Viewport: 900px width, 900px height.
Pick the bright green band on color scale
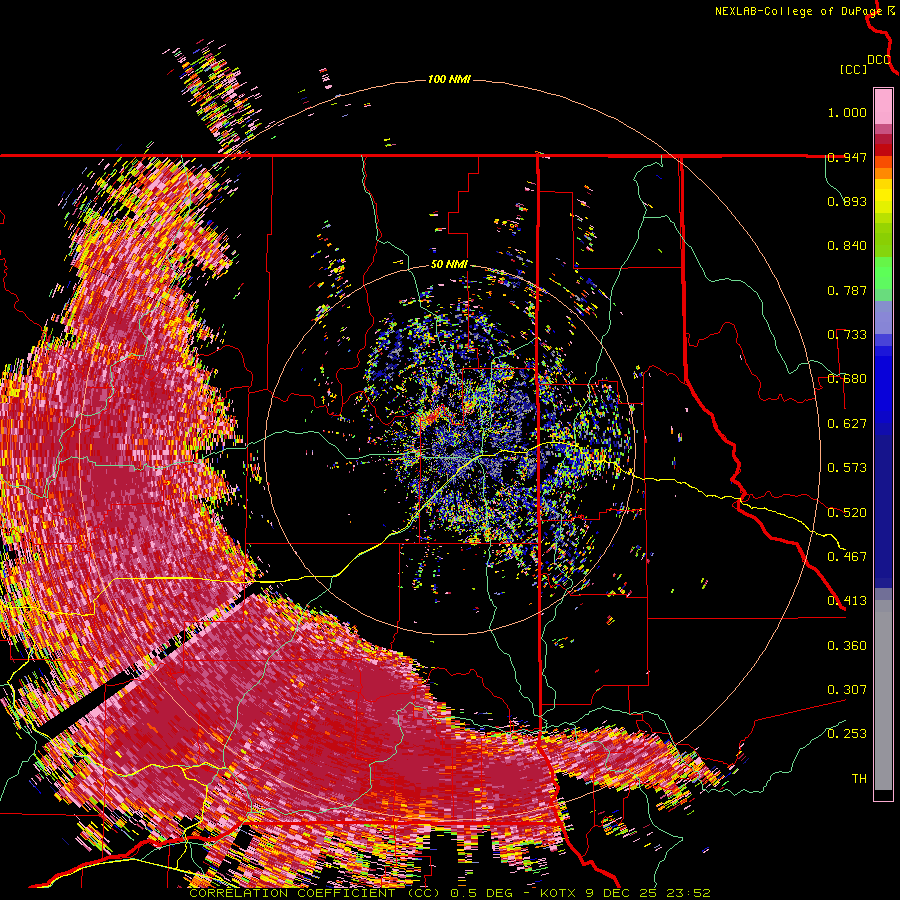[883, 273]
